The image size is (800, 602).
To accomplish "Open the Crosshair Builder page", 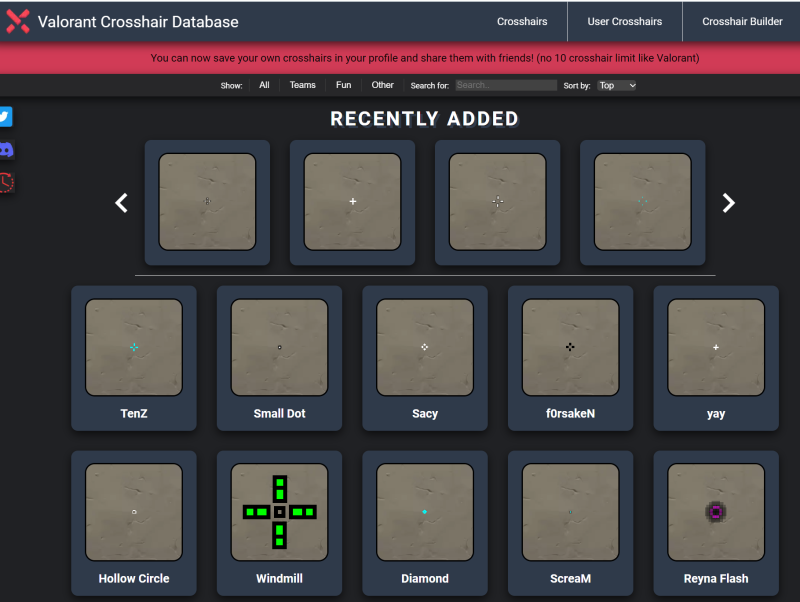I will [742, 22].
